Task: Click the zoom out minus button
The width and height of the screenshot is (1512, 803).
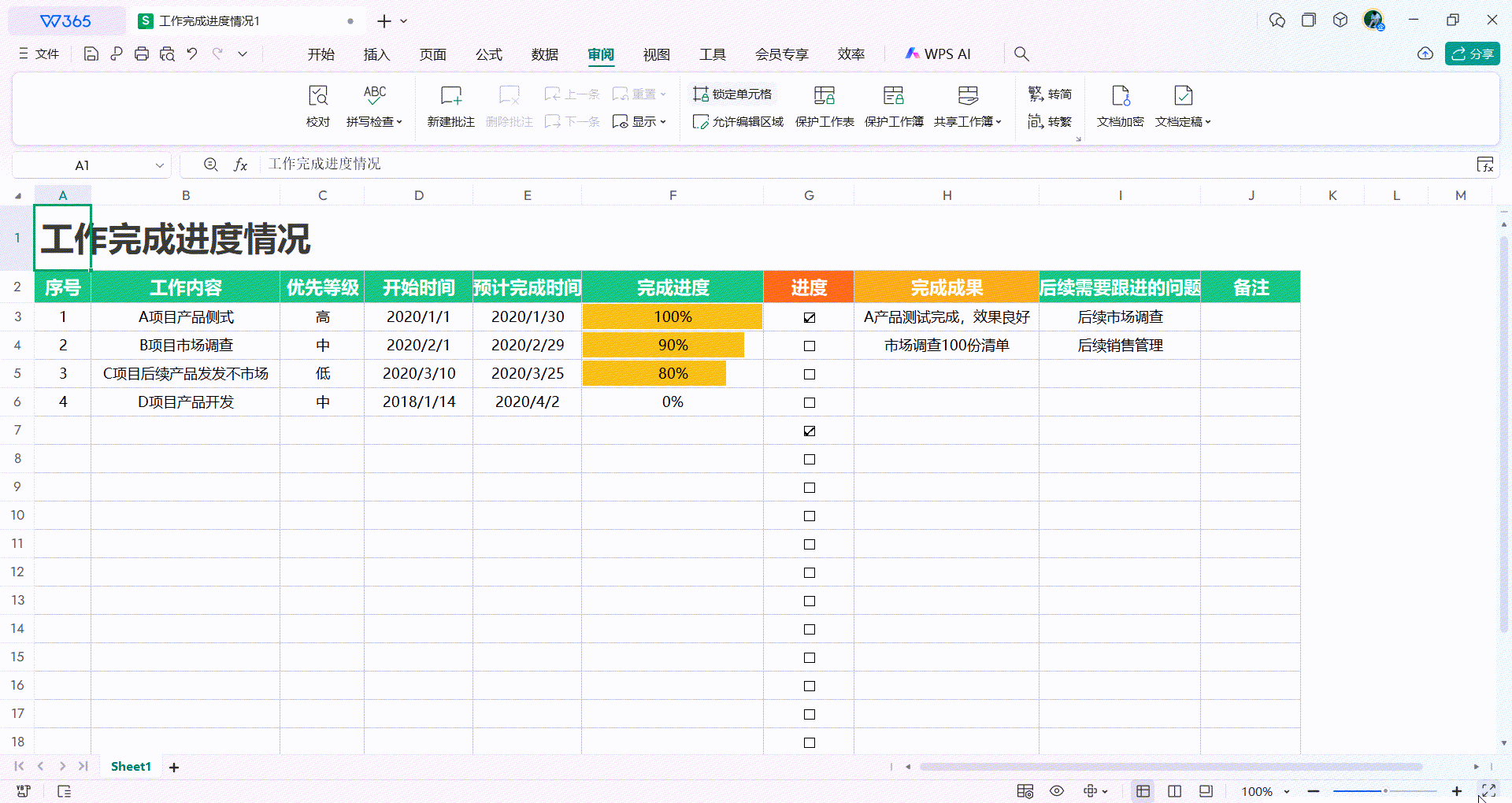Action: 1313,791
